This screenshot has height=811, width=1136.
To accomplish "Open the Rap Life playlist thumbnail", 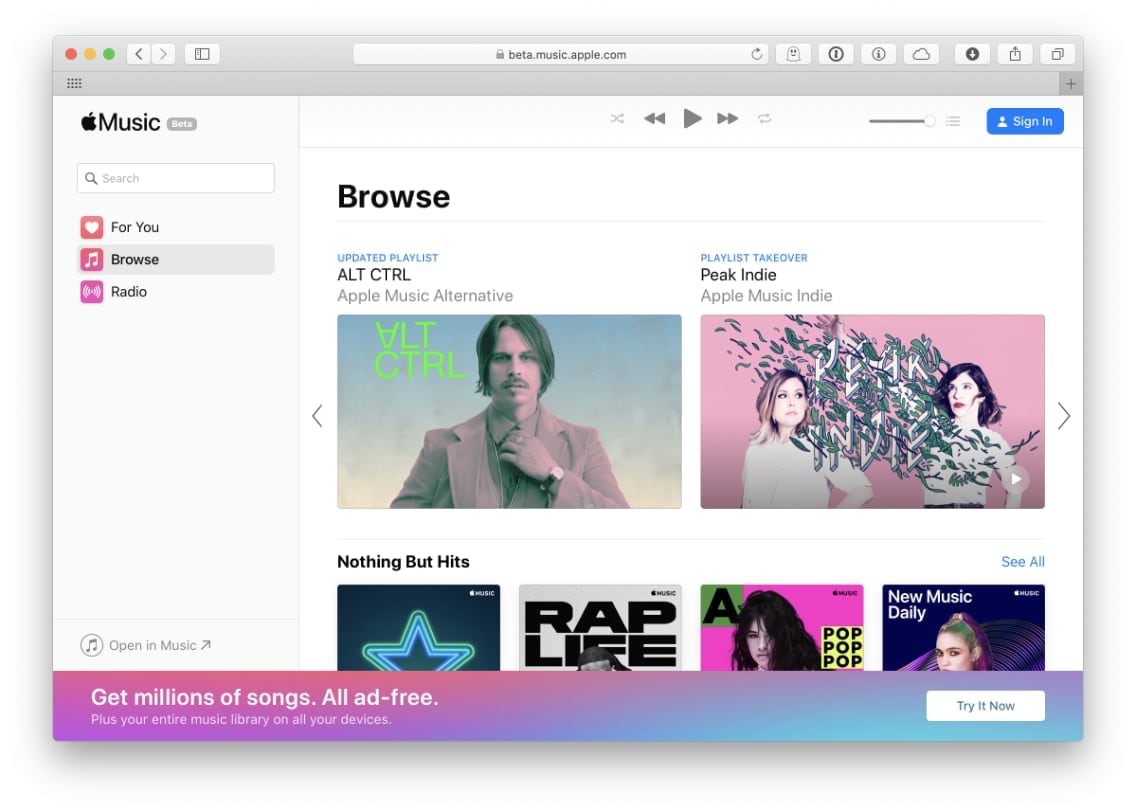I will pos(600,628).
